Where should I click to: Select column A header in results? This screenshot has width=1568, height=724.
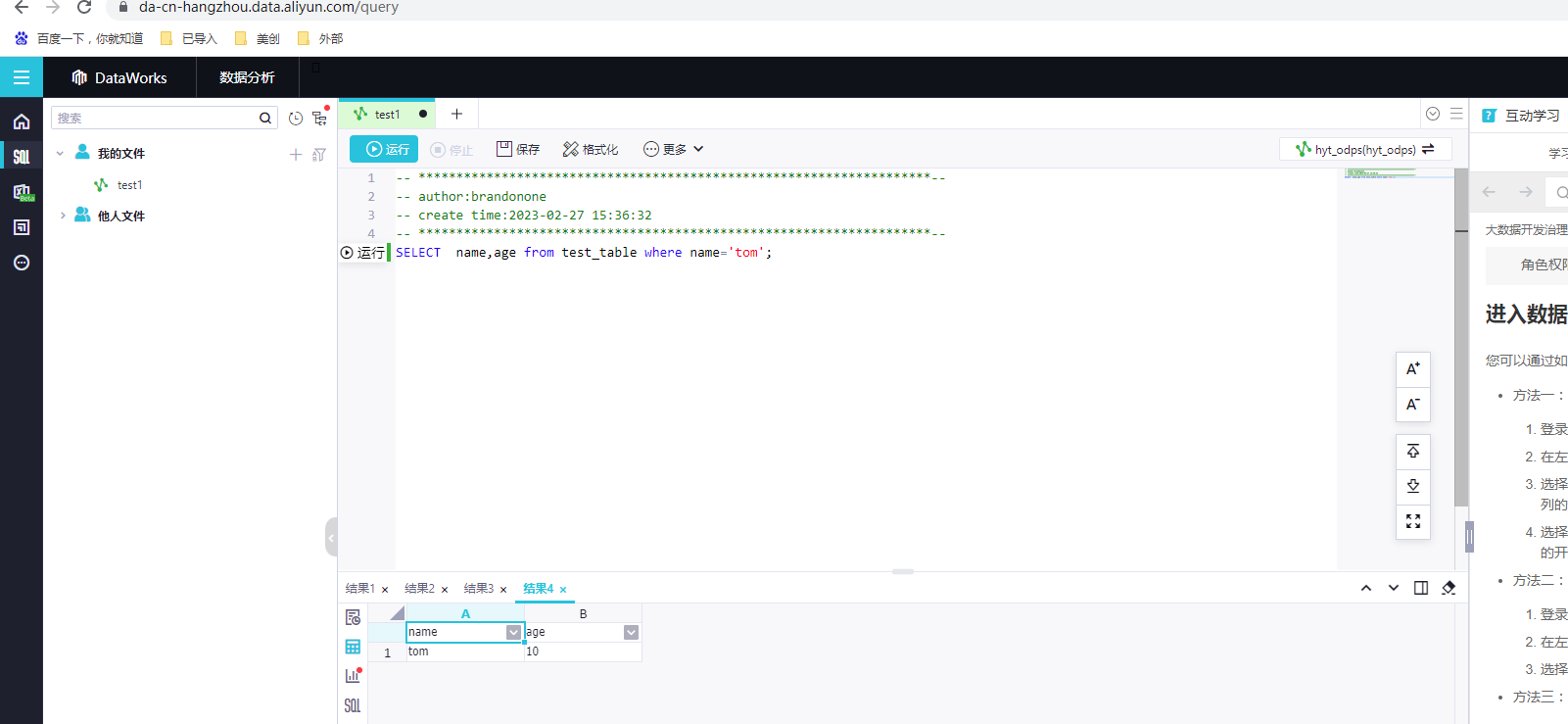click(x=465, y=613)
